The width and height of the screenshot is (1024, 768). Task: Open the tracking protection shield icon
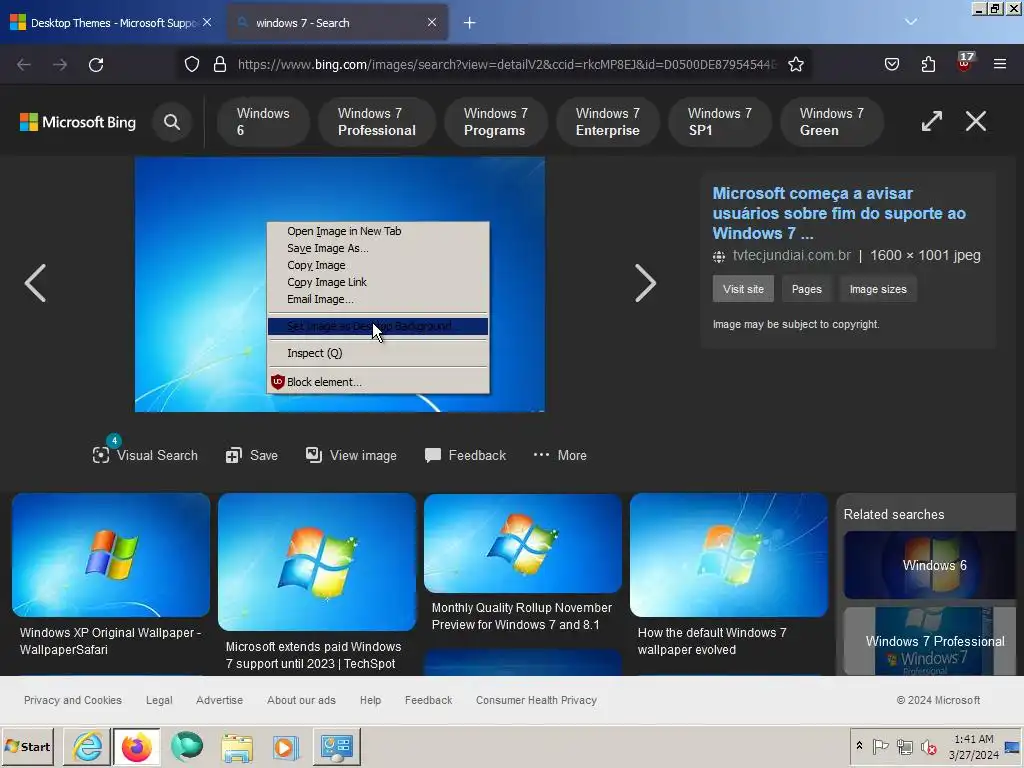pyautogui.click(x=191, y=65)
